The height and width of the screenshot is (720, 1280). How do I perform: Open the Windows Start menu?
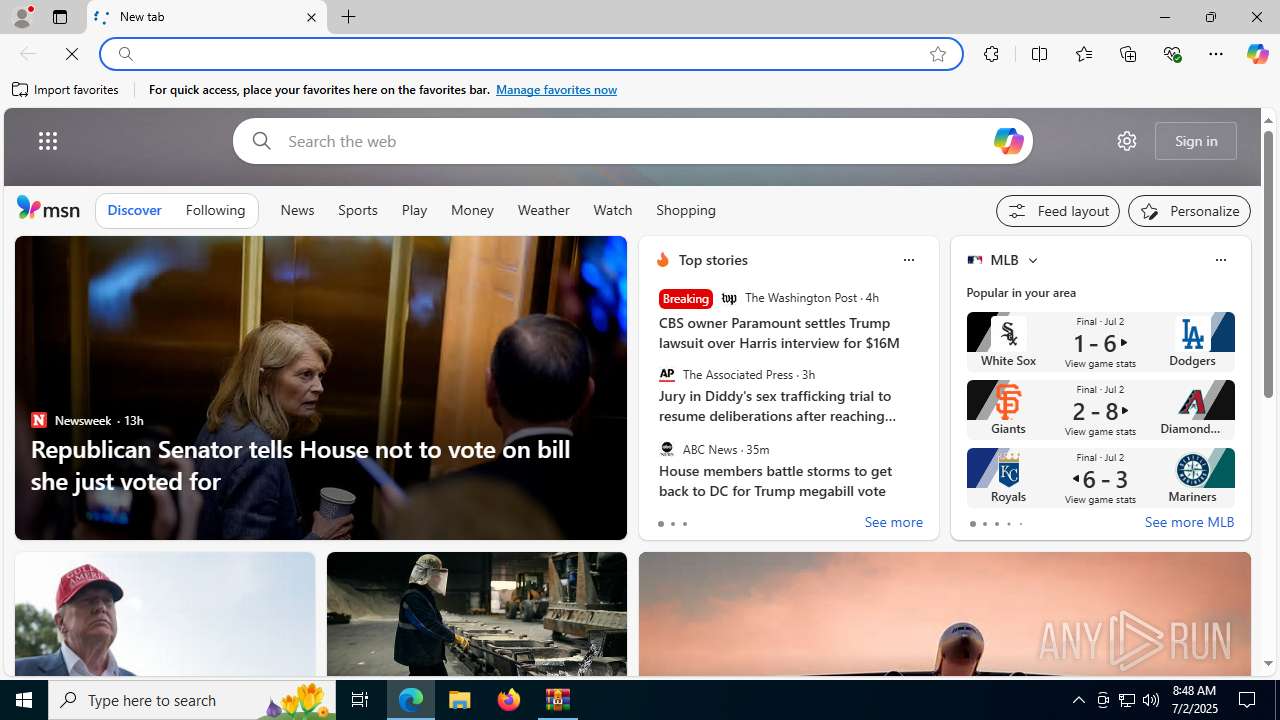(24, 700)
